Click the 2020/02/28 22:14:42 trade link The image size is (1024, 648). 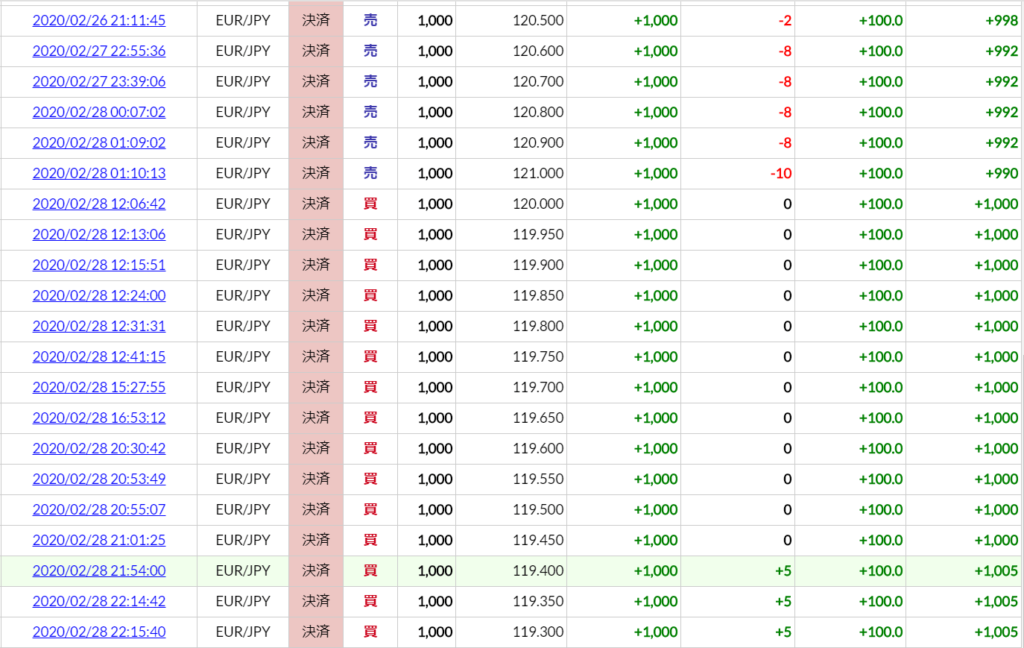(99, 601)
